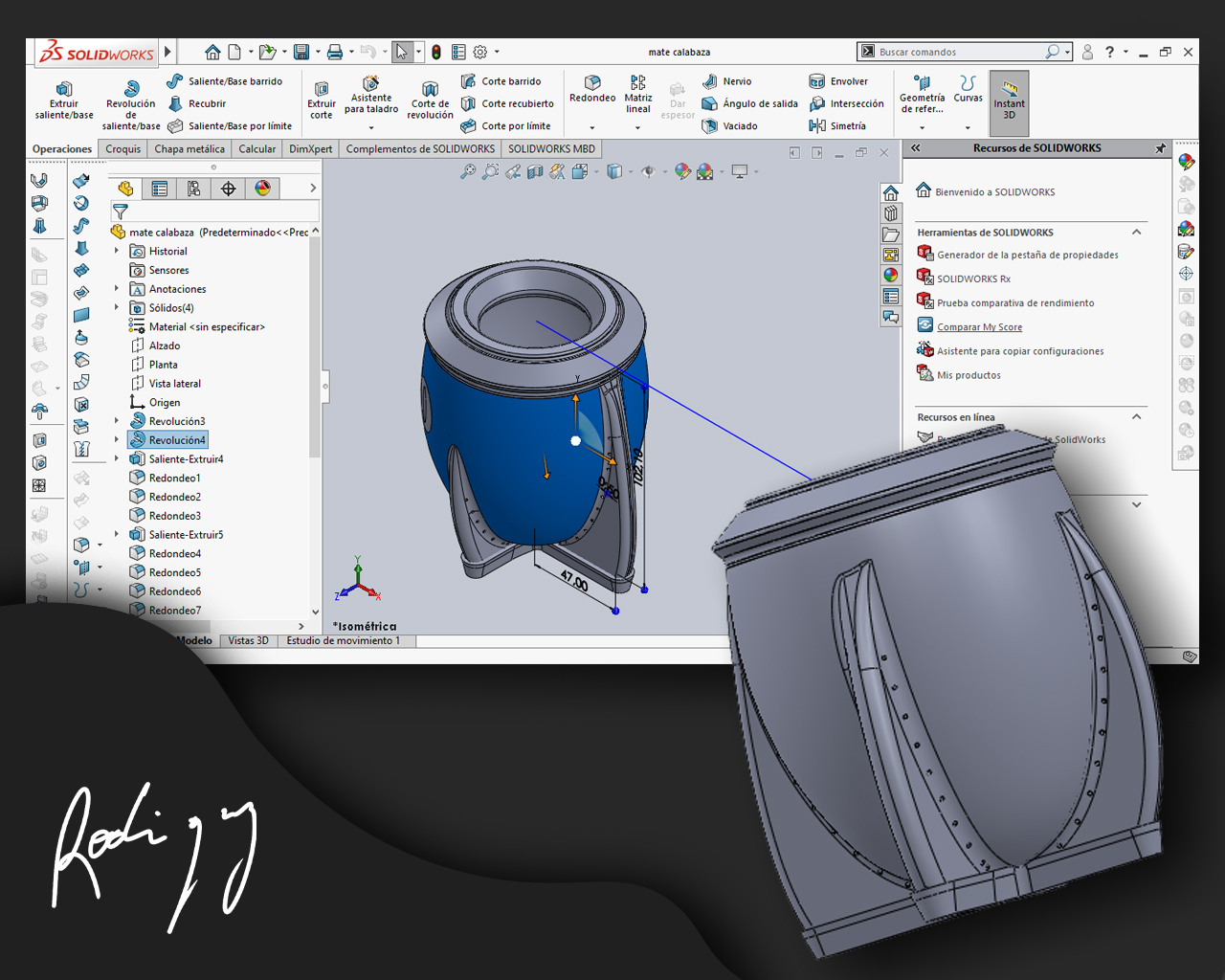1225x980 pixels.
Task: Choose Saliente/Base por límite
Action: click(230, 126)
